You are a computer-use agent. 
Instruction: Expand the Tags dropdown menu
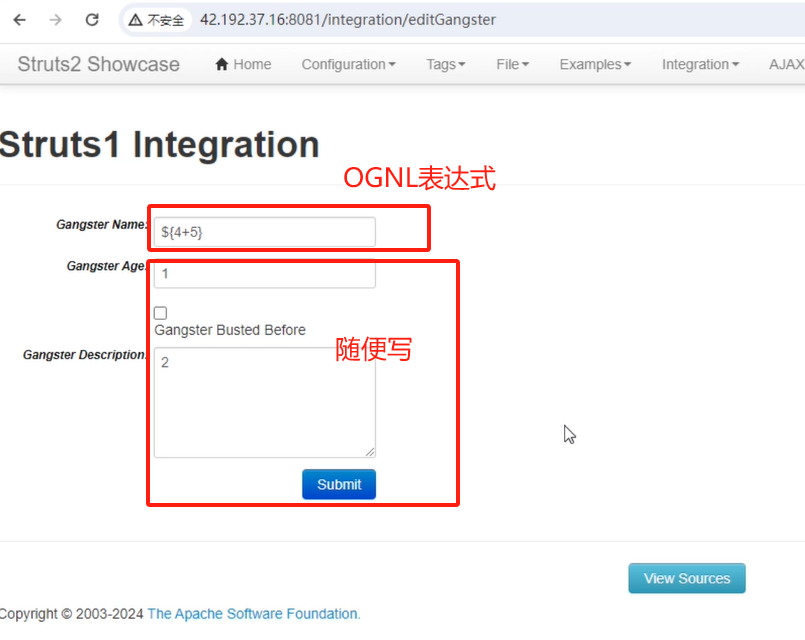[446, 64]
